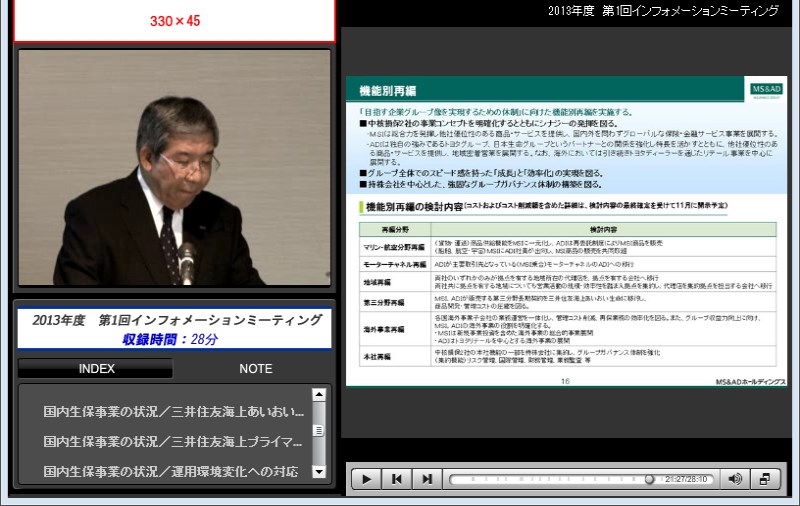
Task: Click the 収録時間:28分 label
Action: 170,339
